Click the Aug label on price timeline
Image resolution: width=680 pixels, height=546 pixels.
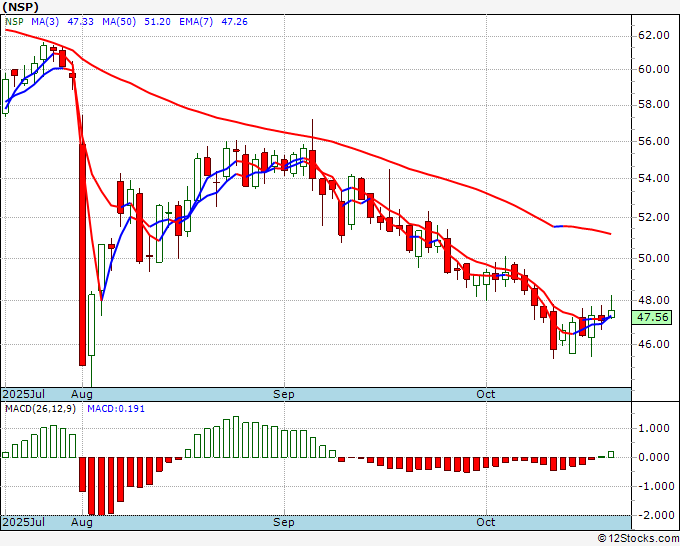tap(82, 394)
